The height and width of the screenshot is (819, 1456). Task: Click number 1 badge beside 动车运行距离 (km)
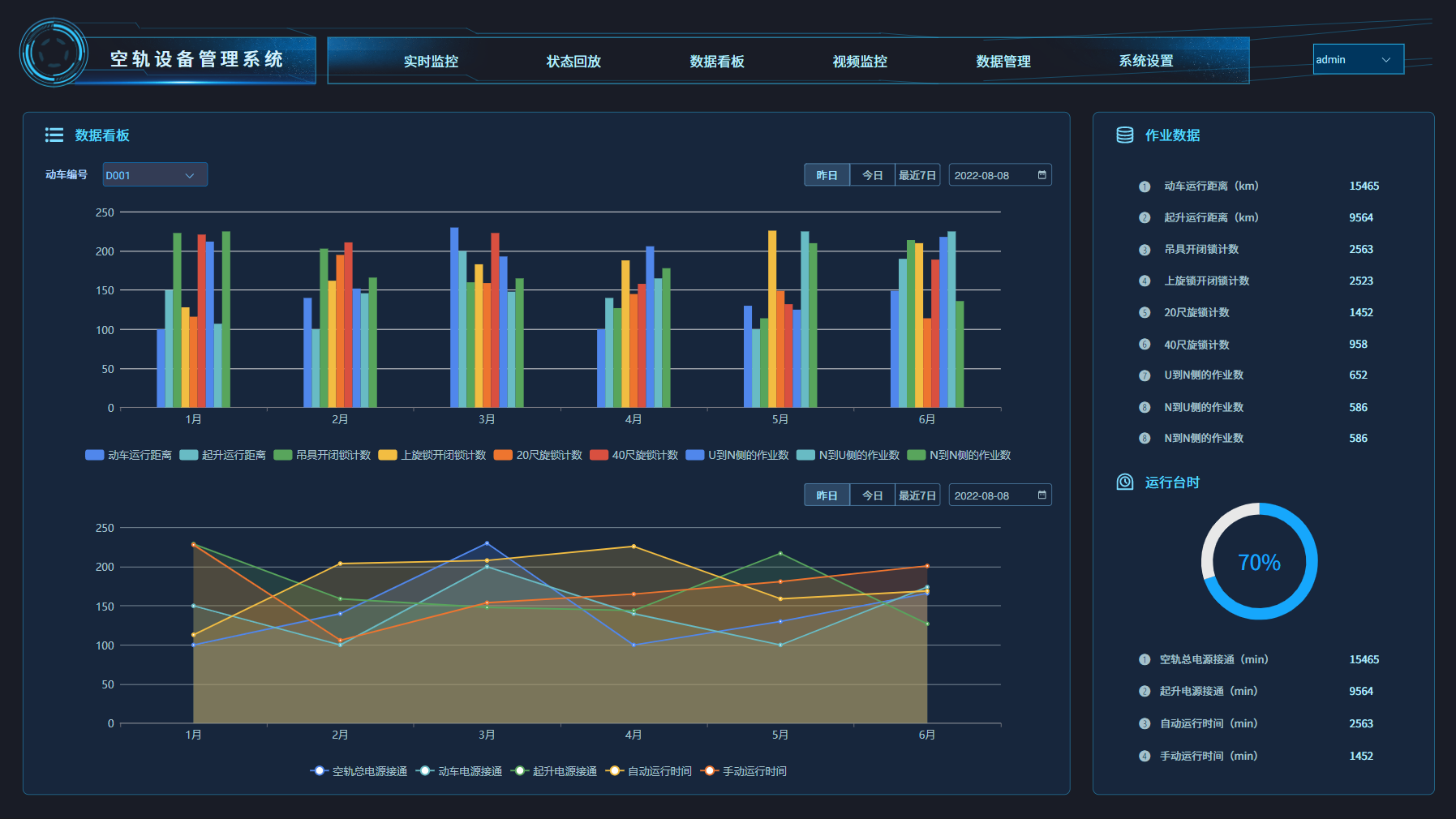[1144, 187]
